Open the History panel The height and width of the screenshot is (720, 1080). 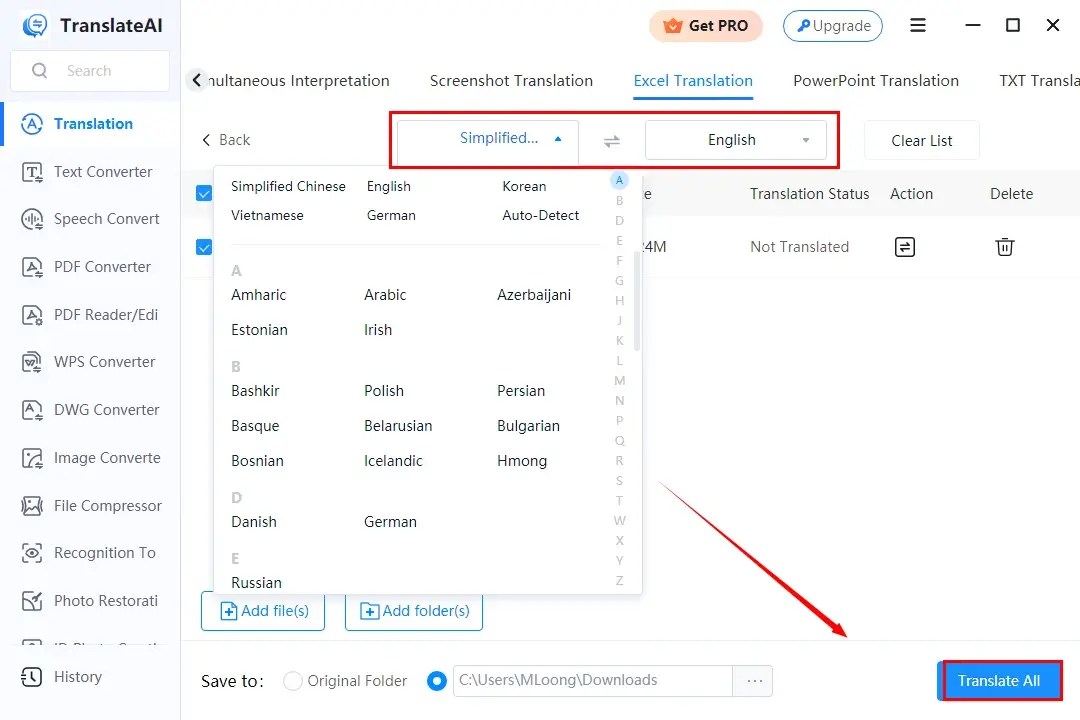tap(76, 677)
